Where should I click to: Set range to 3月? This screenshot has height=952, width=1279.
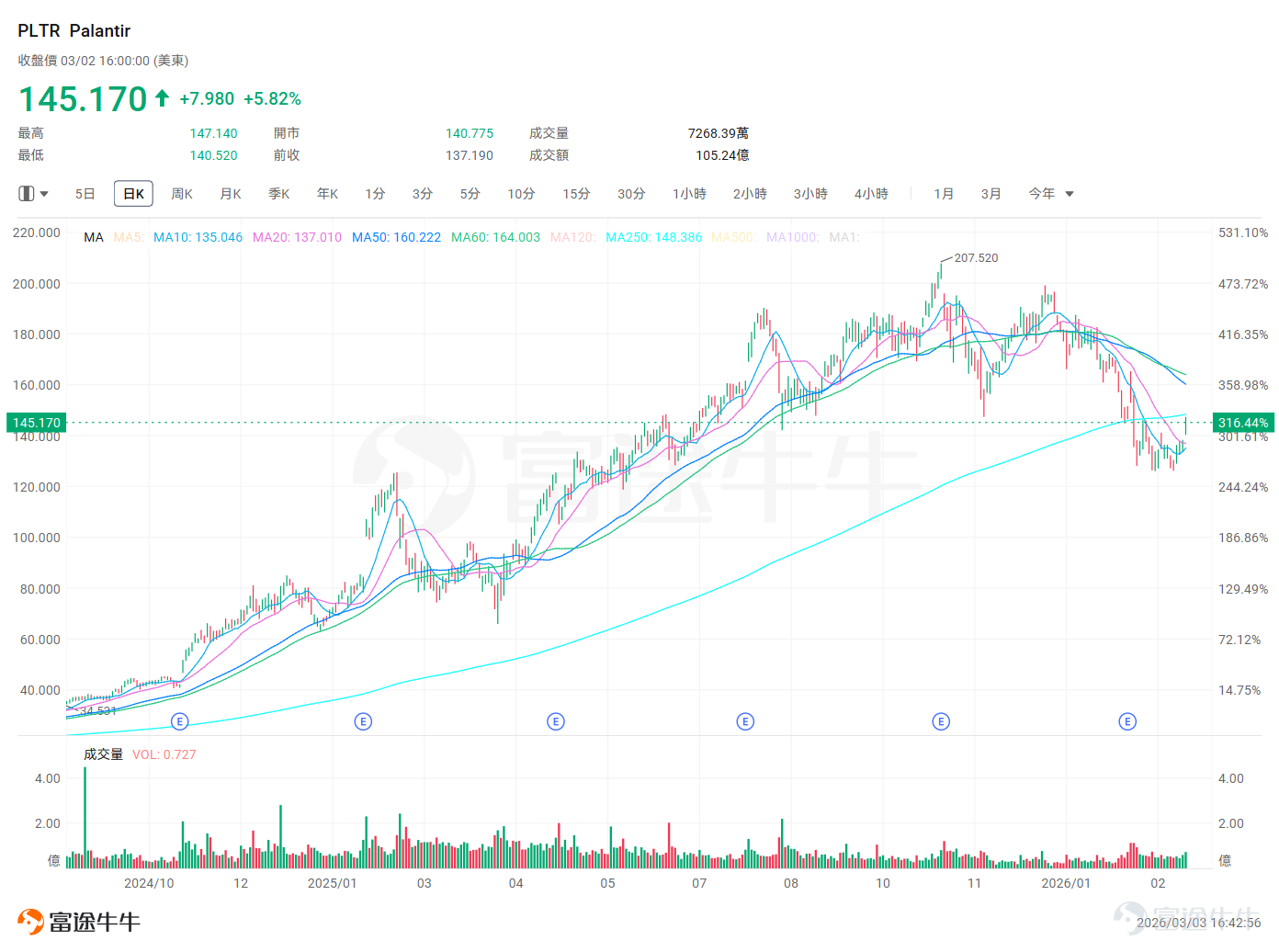[x=990, y=194]
